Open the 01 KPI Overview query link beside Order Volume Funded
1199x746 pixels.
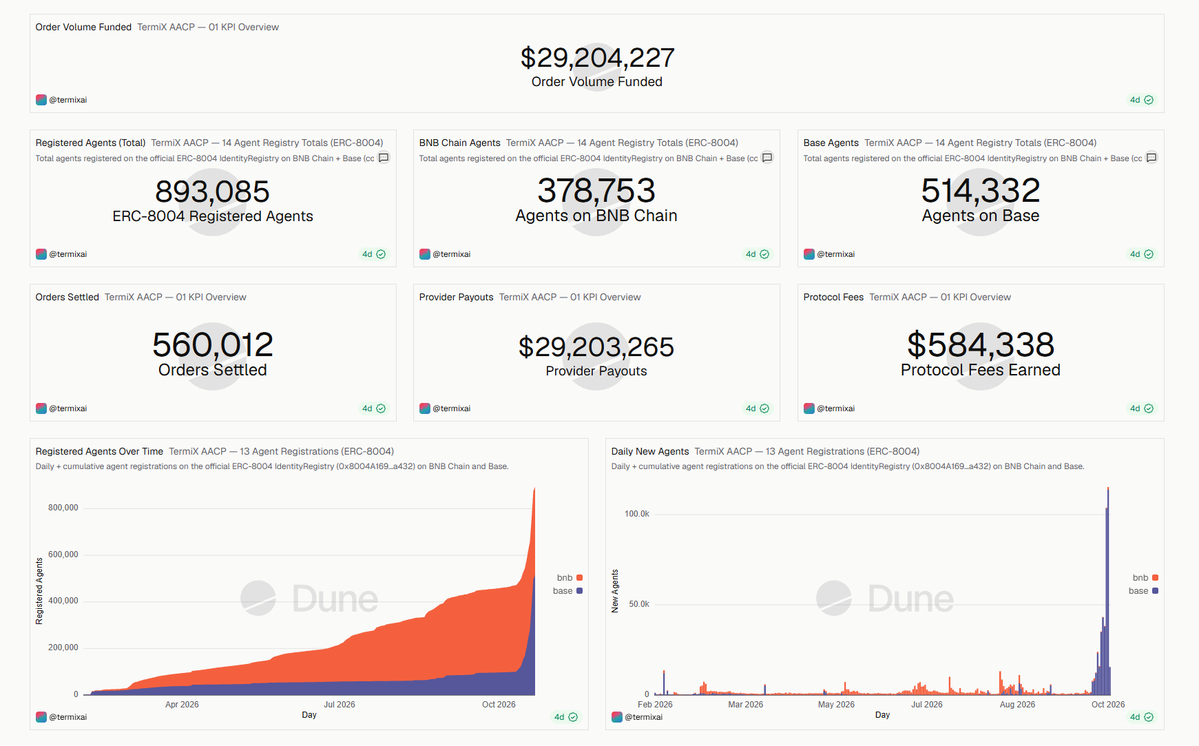point(208,27)
